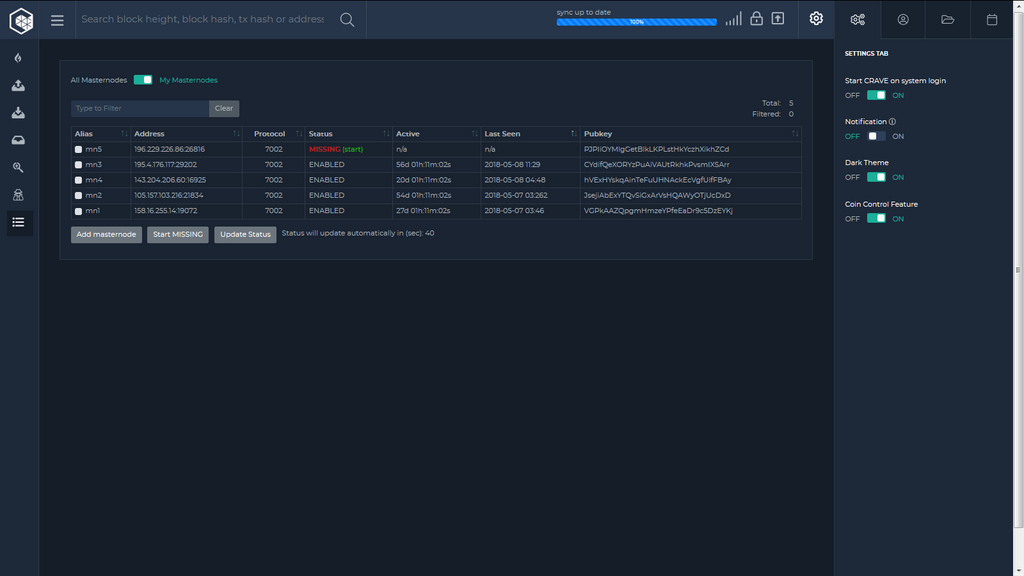Click the Start MISSING button

pos(178,234)
